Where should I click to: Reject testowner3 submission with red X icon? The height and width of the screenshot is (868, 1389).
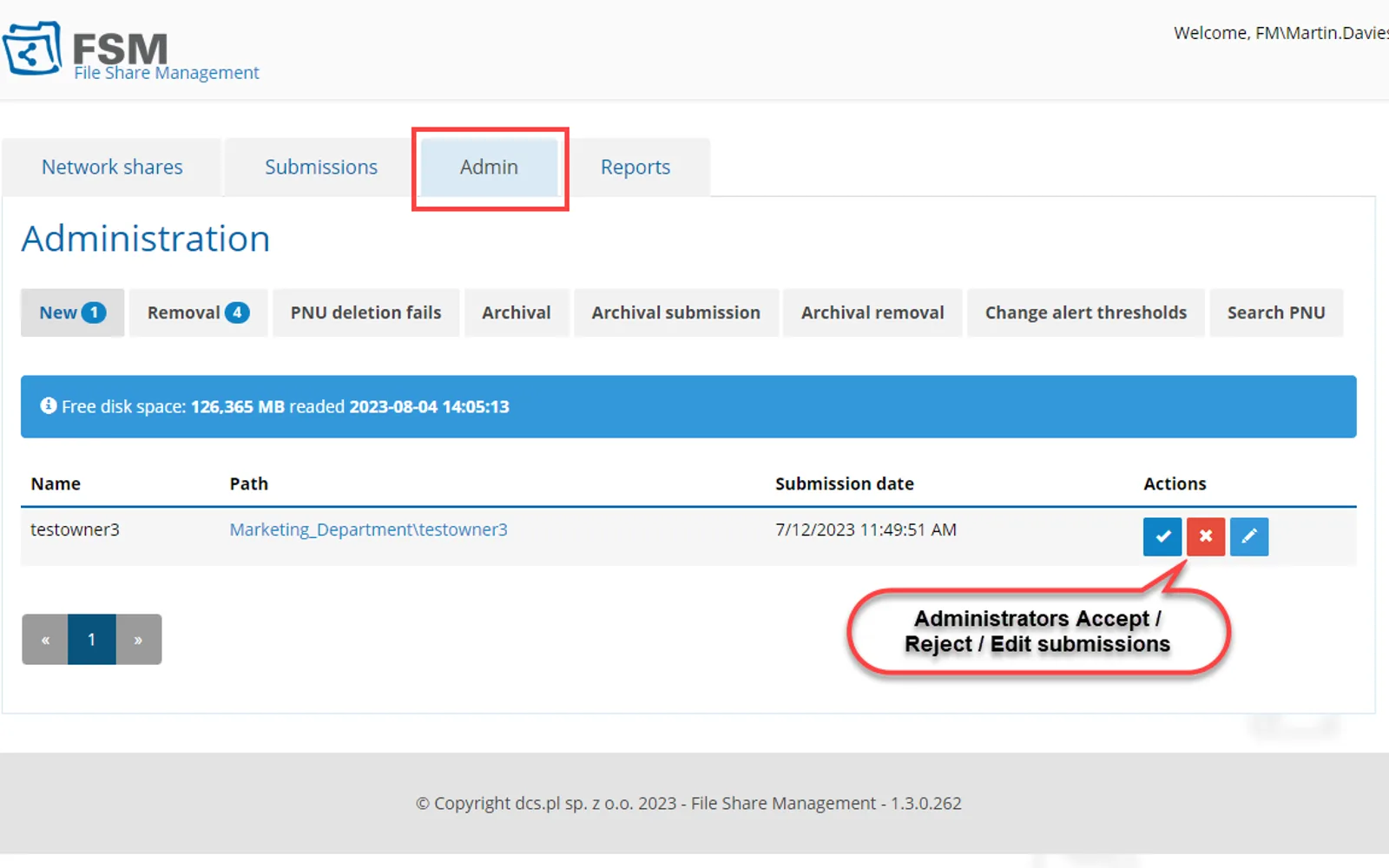tap(1206, 536)
